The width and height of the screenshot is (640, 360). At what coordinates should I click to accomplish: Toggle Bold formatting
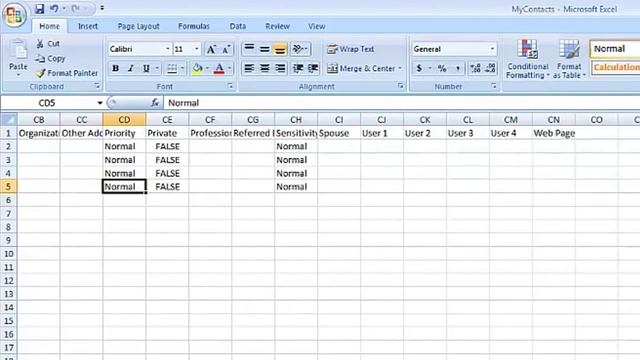coord(116,68)
